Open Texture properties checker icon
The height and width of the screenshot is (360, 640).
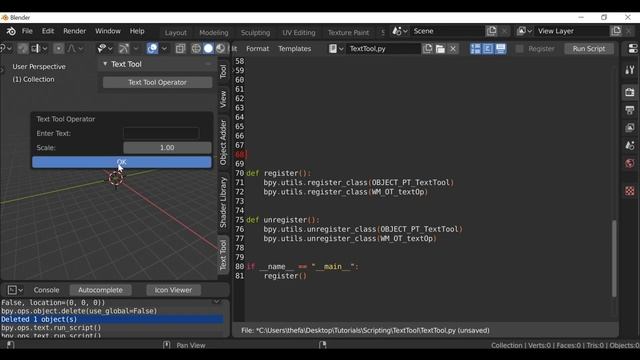click(630, 191)
